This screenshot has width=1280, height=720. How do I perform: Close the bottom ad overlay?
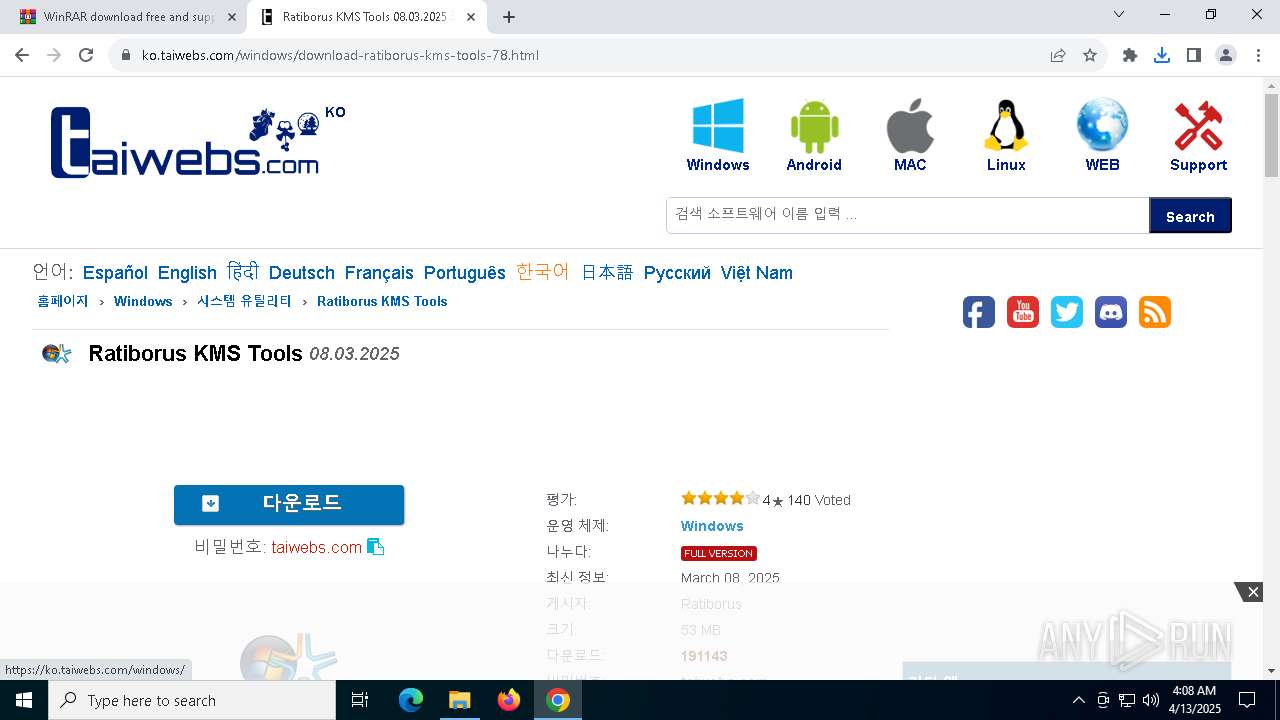pyautogui.click(x=1252, y=592)
